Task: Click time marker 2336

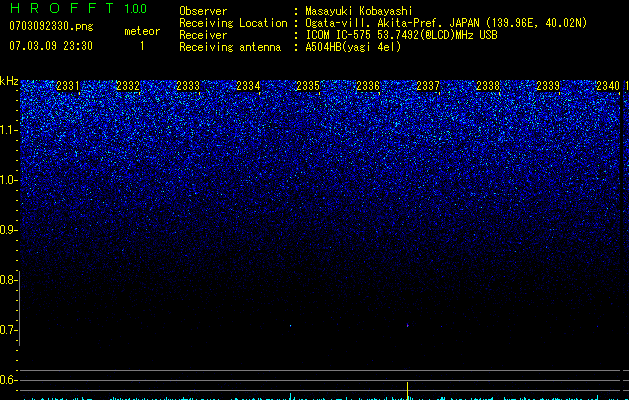Action: (368, 86)
